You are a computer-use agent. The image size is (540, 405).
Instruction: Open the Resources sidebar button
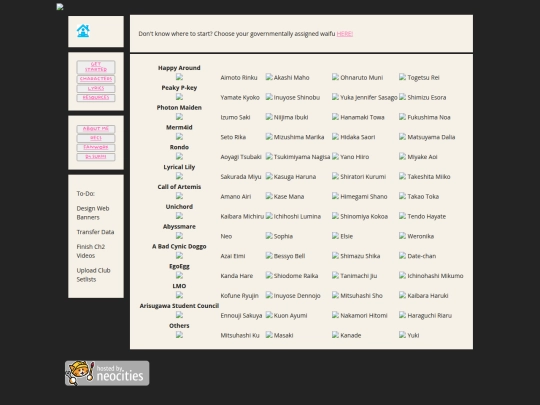[96, 97]
